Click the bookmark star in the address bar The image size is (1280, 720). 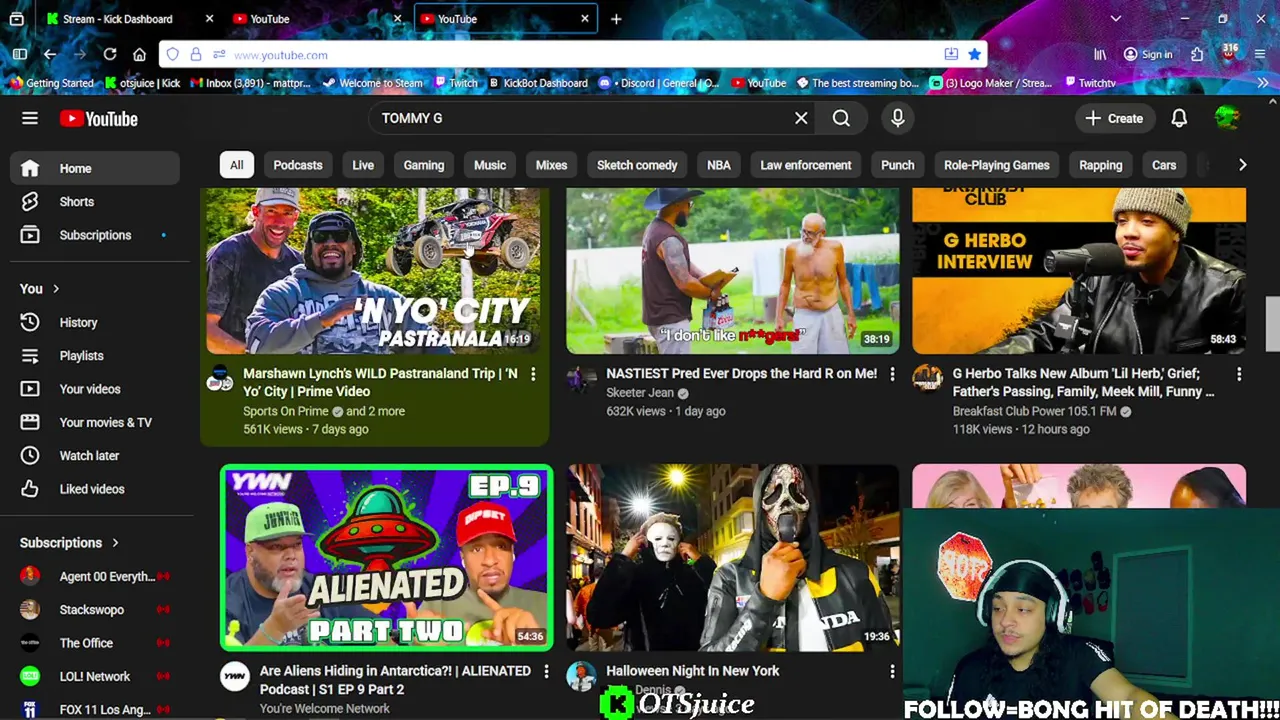pos(974,55)
